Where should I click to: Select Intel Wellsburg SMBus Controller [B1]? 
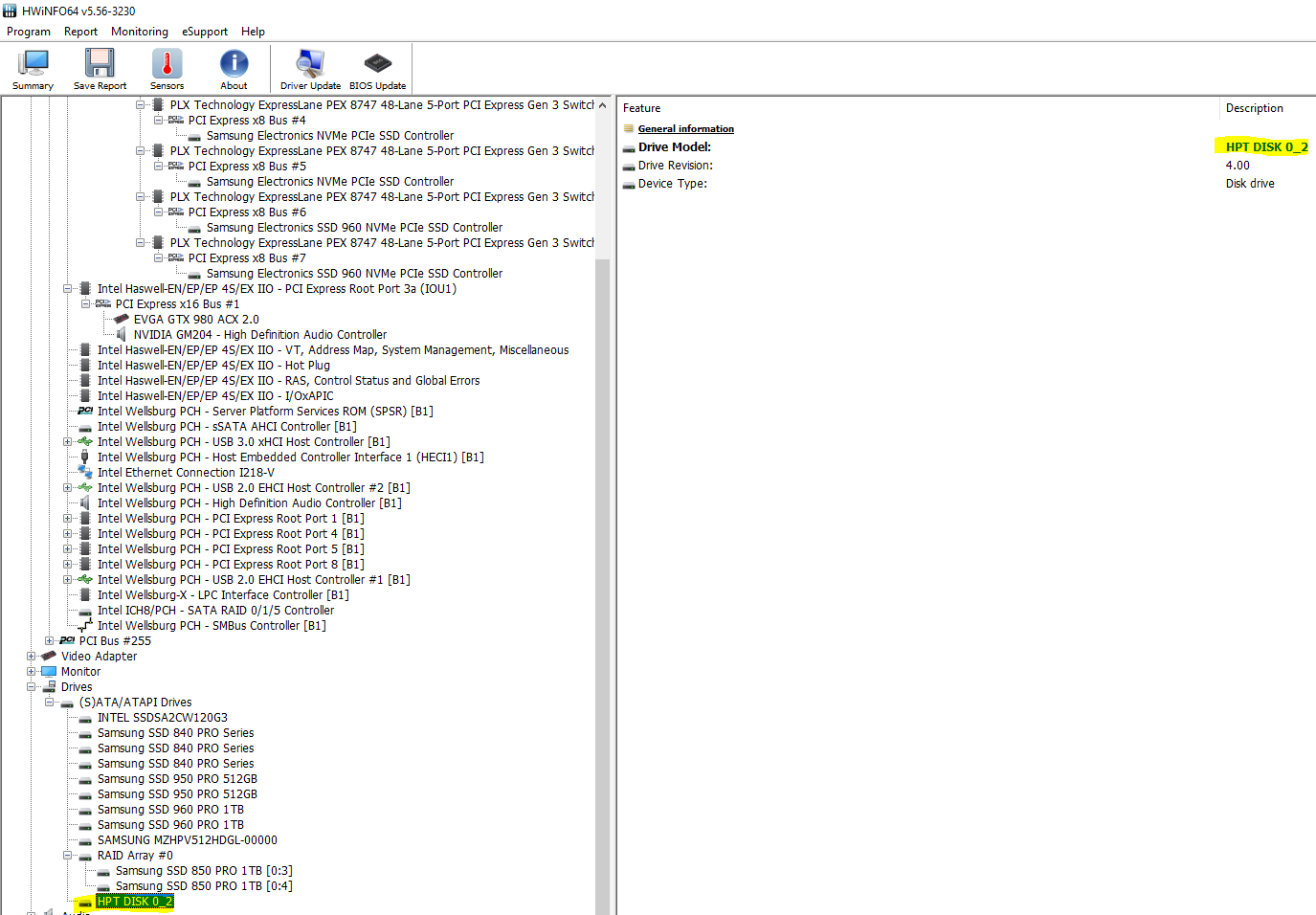tap(212, 626)
